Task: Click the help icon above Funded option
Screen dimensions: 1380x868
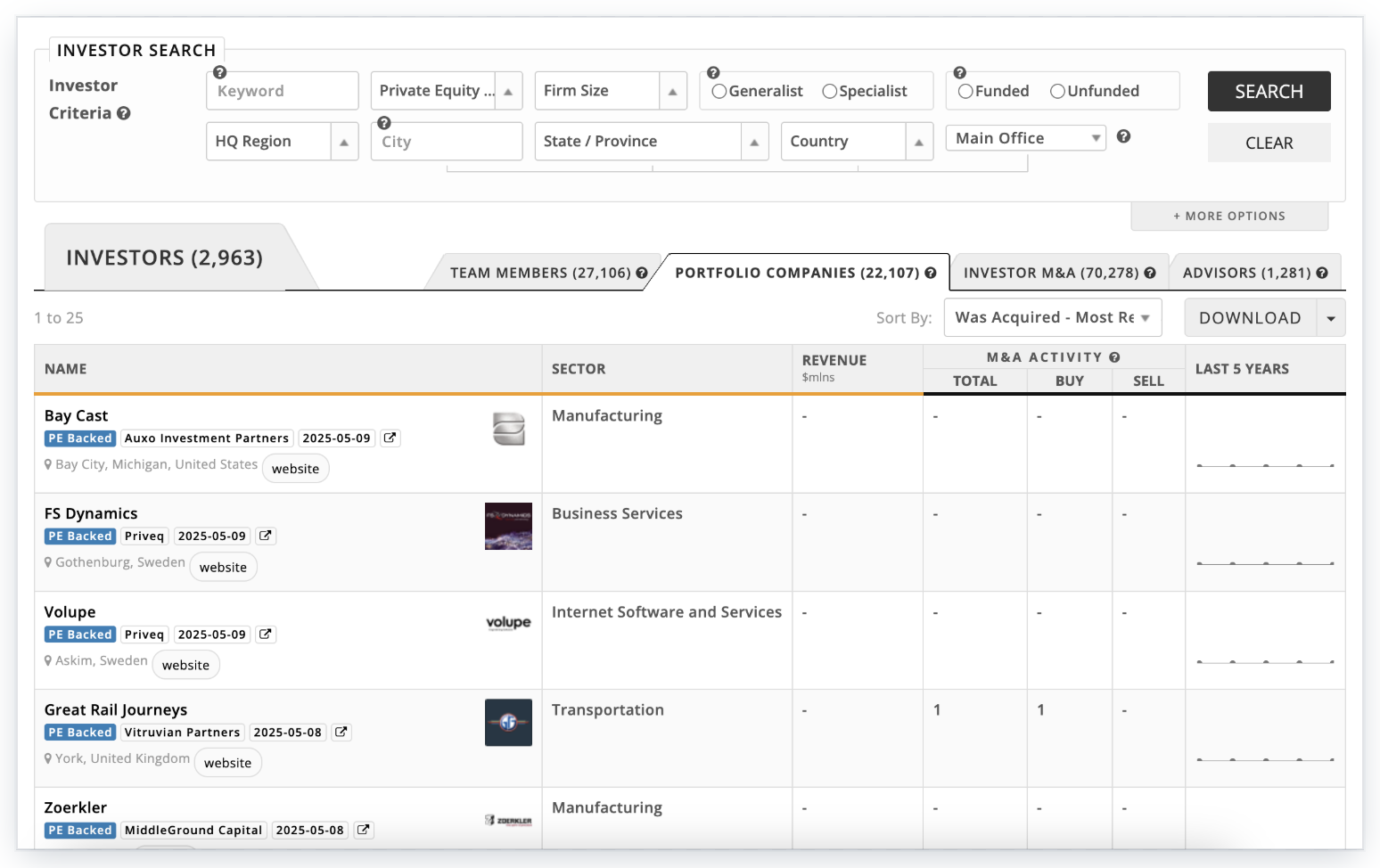Action: (x=959, y=72)
